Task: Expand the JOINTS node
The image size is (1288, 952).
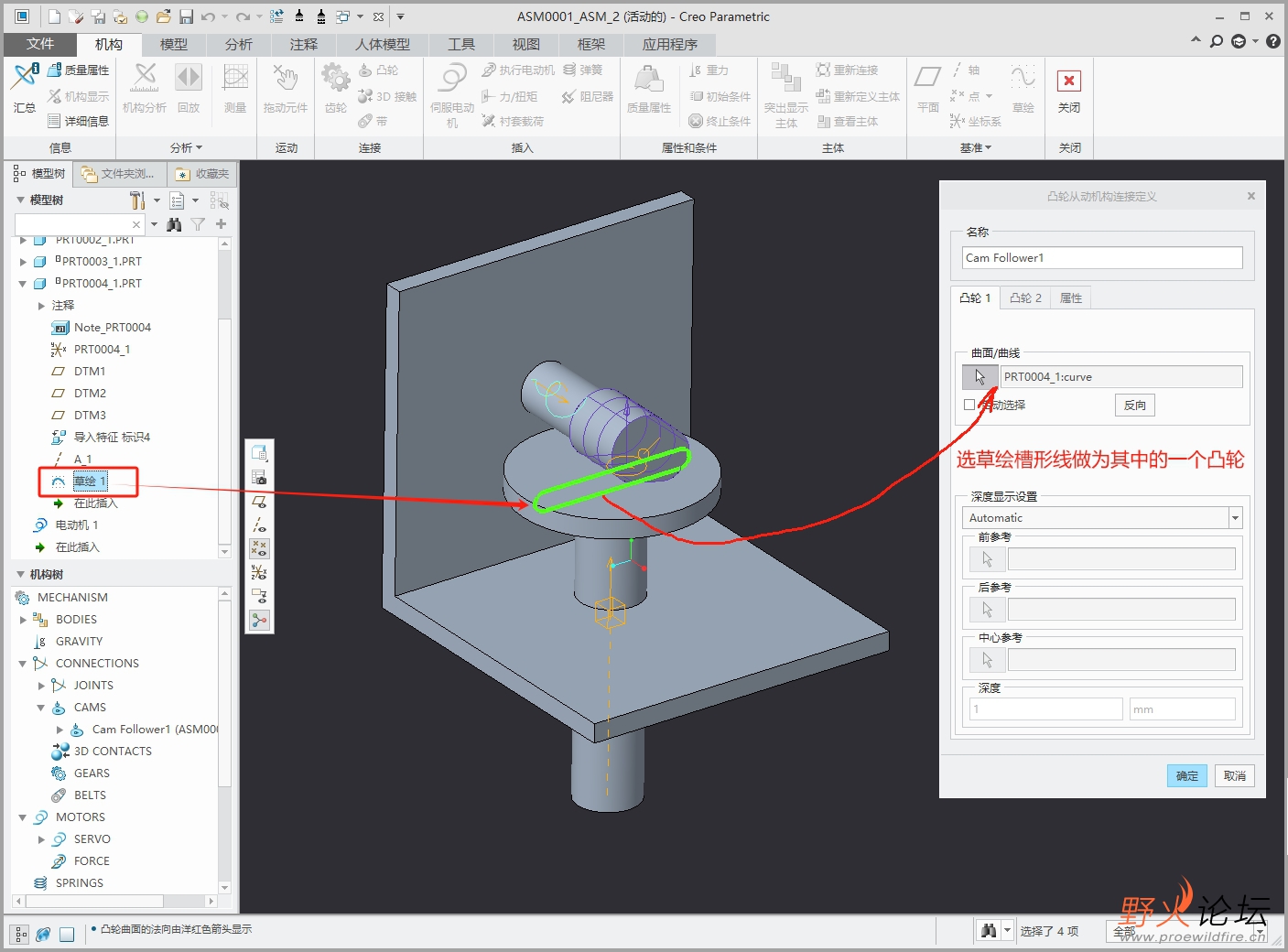Action: pos(41,686)
